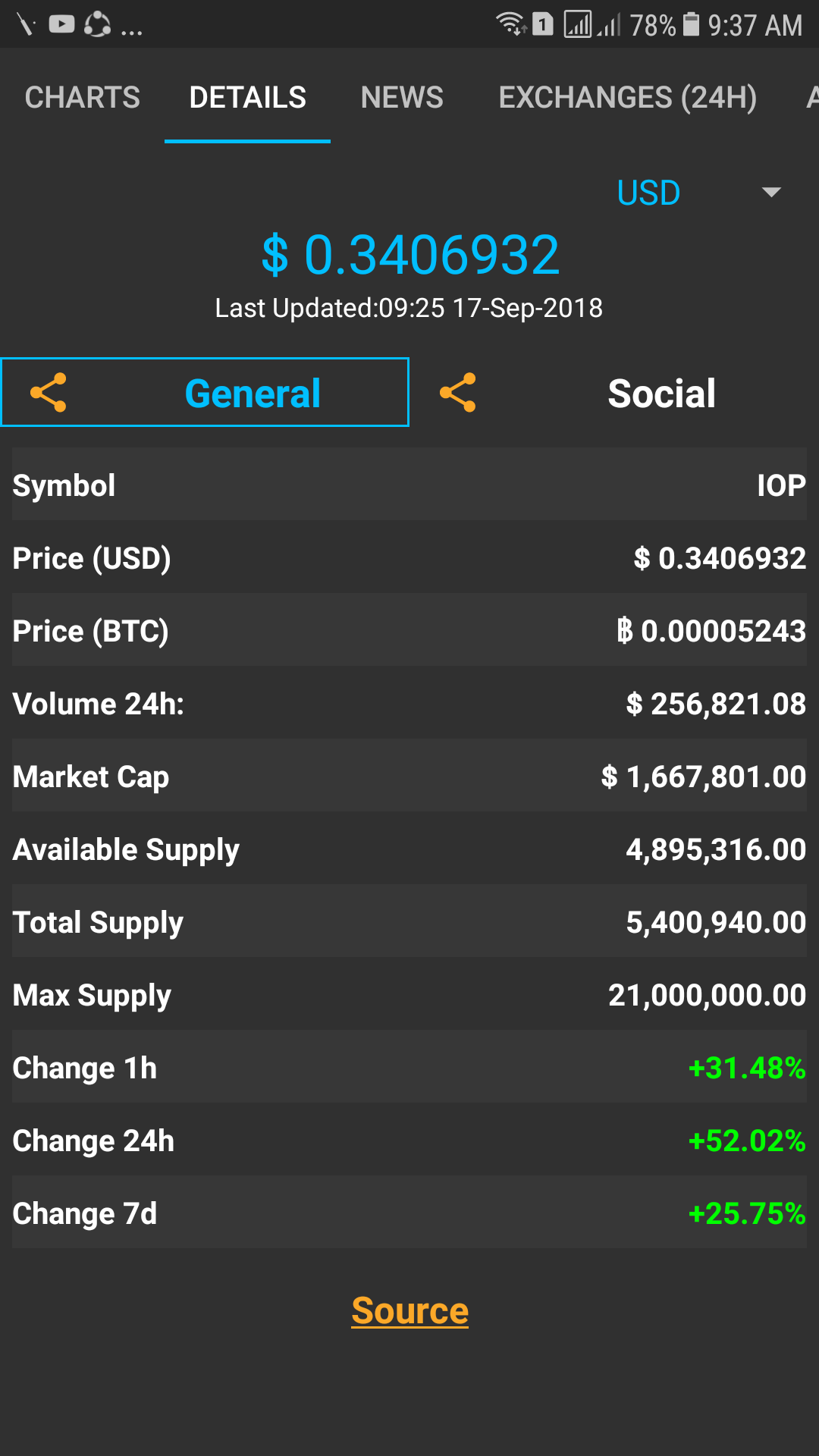Screen dimensions: 819x1456
Task: Open the Source link
Action: 409,1310
